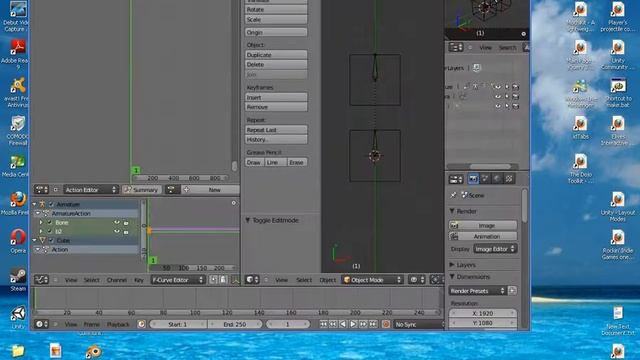Expand the Bone channel group
Viewport: 640px width, 360px height.
pyautogui.click(x=41, y=222)
